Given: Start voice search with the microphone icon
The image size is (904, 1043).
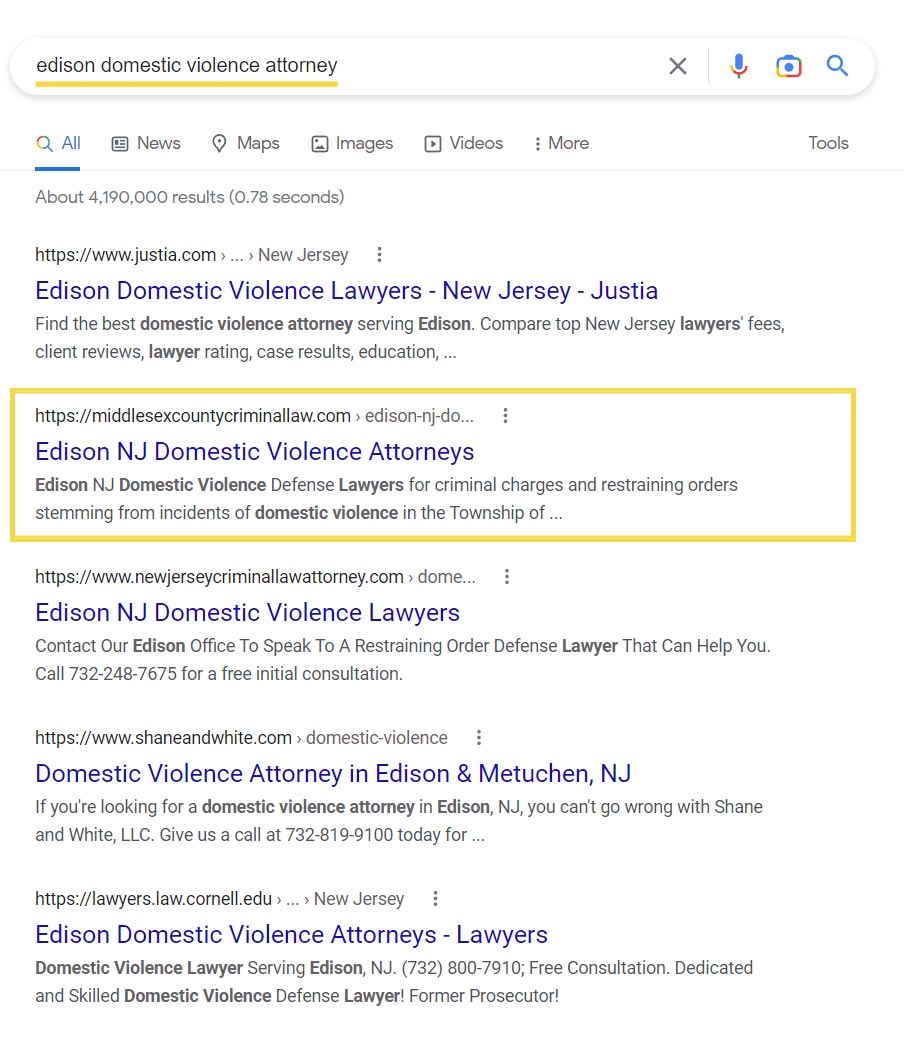Looking at the screenshot, I should [738, 66].
